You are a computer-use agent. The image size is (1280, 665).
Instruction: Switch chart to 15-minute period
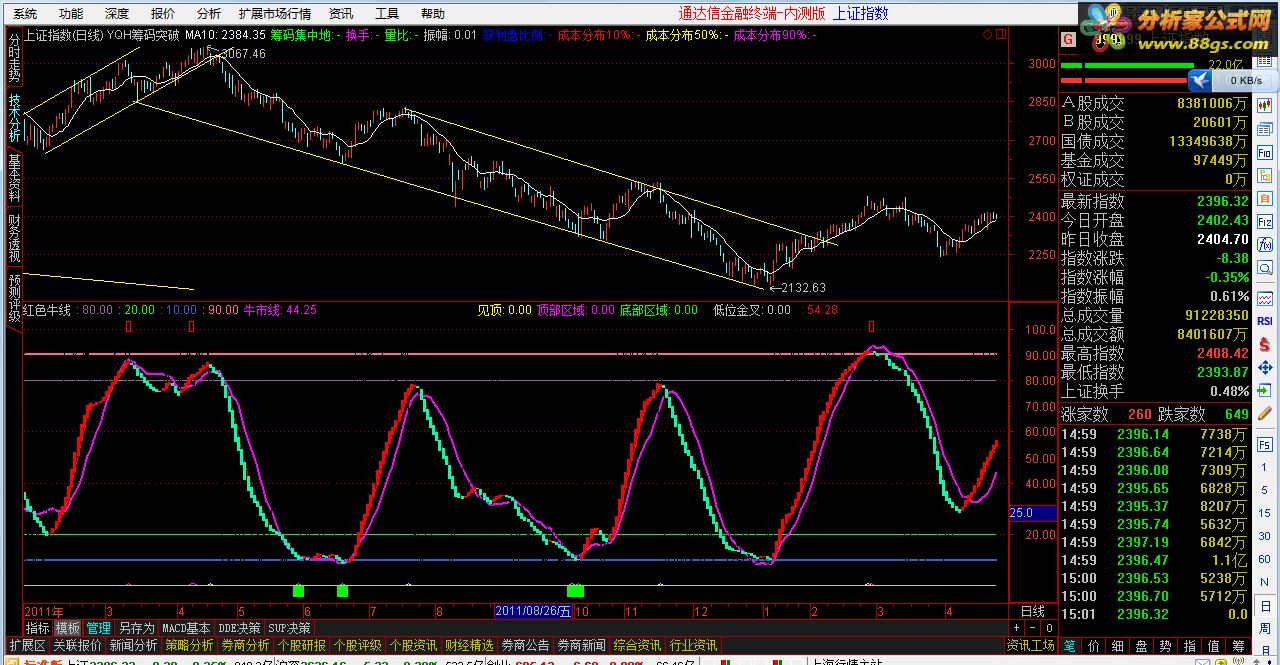1264,512
